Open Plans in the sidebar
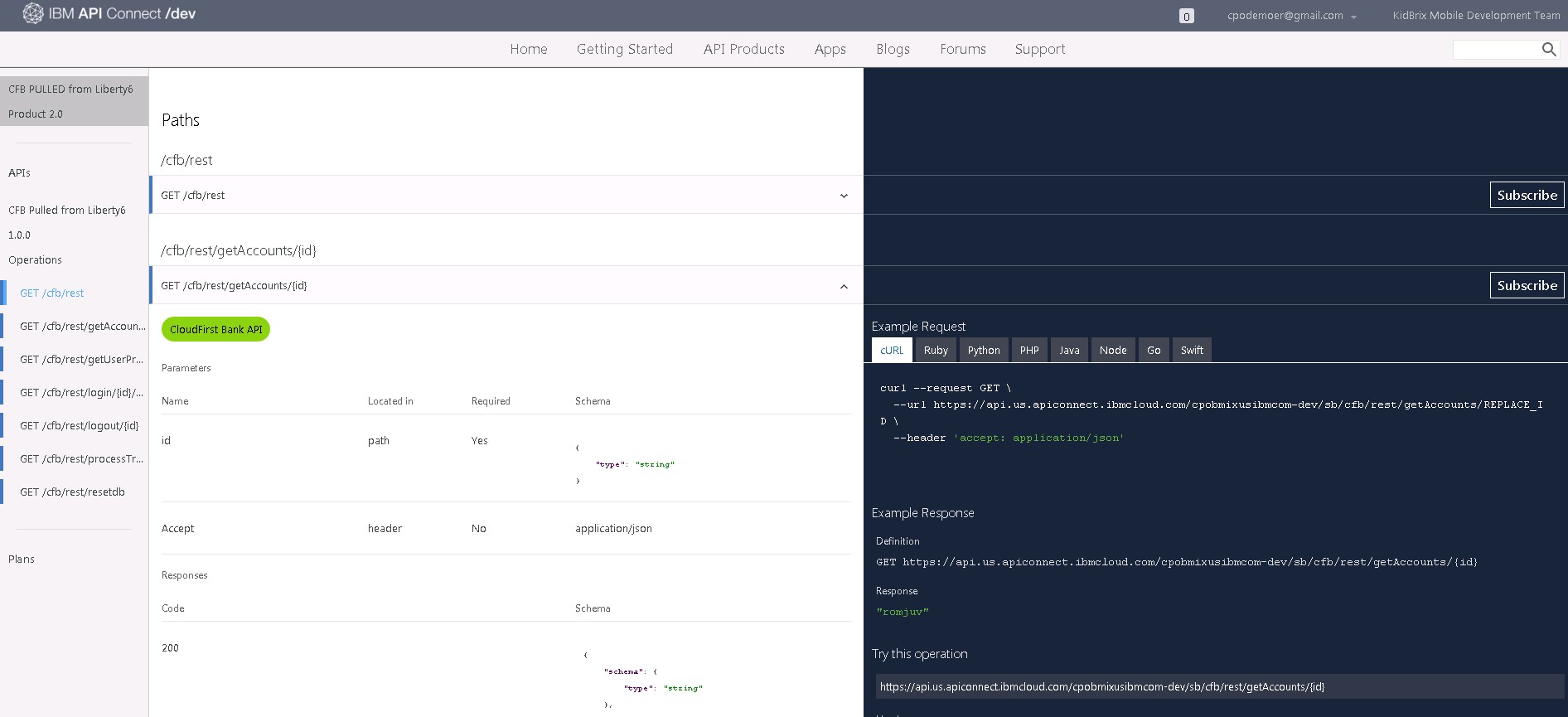1568x717 pixels. 22,560
